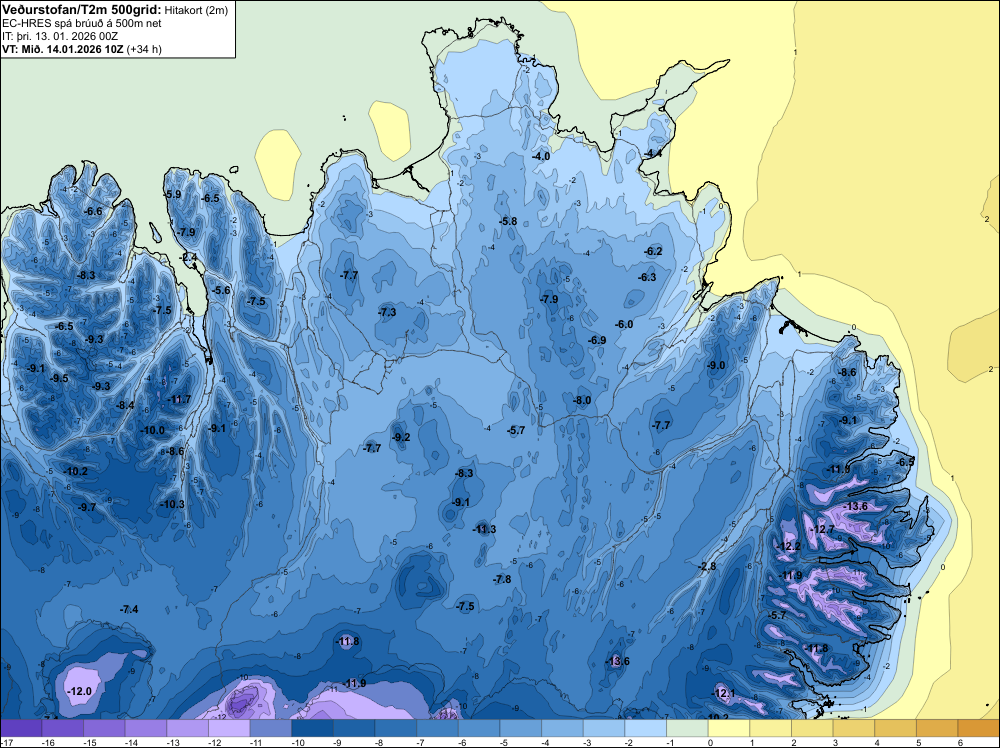Click the -7.8 temperature label

[x=502, y=579]
